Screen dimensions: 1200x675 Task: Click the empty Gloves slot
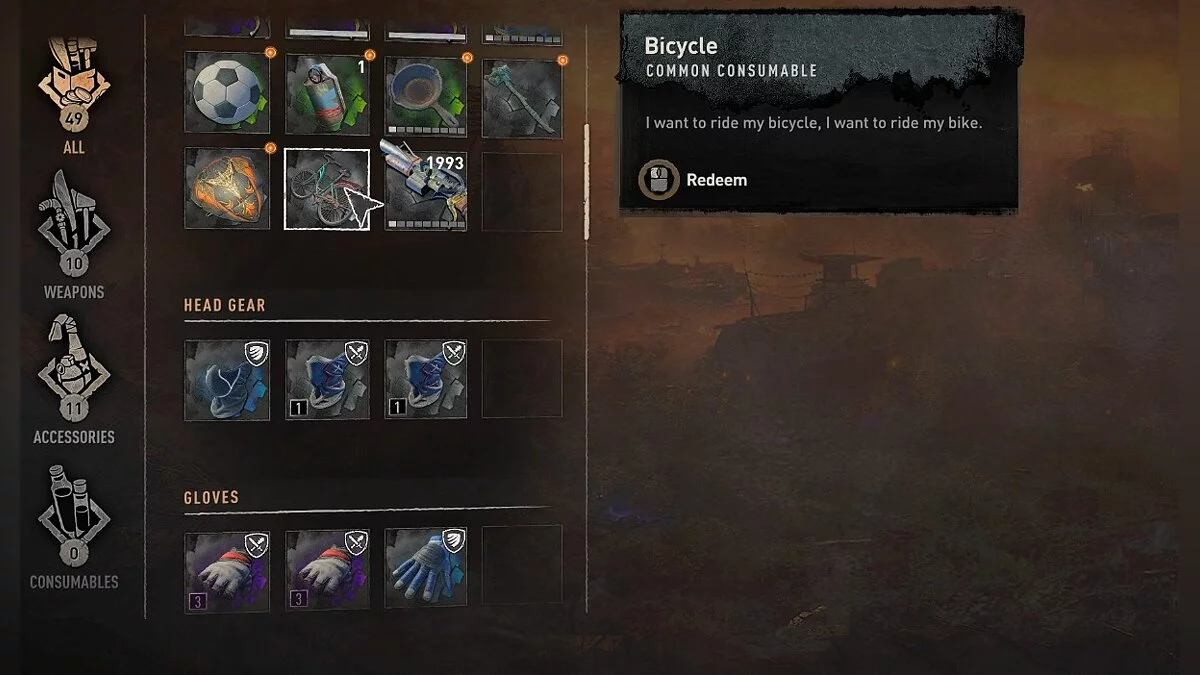pyautogui.click(x=522, y=565)
